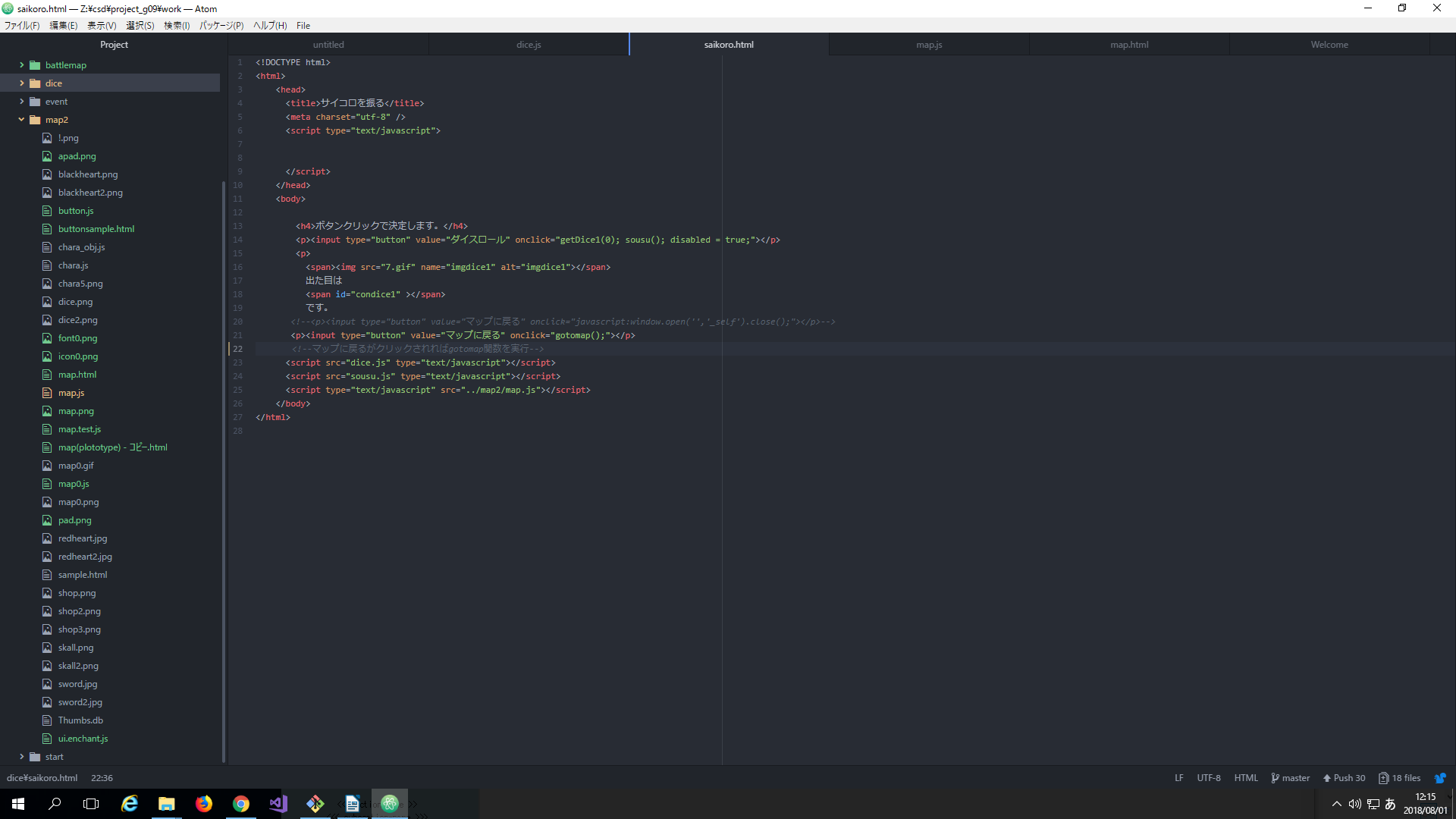
Task: Click the battlemap folder icon
Action: [35, 65]
